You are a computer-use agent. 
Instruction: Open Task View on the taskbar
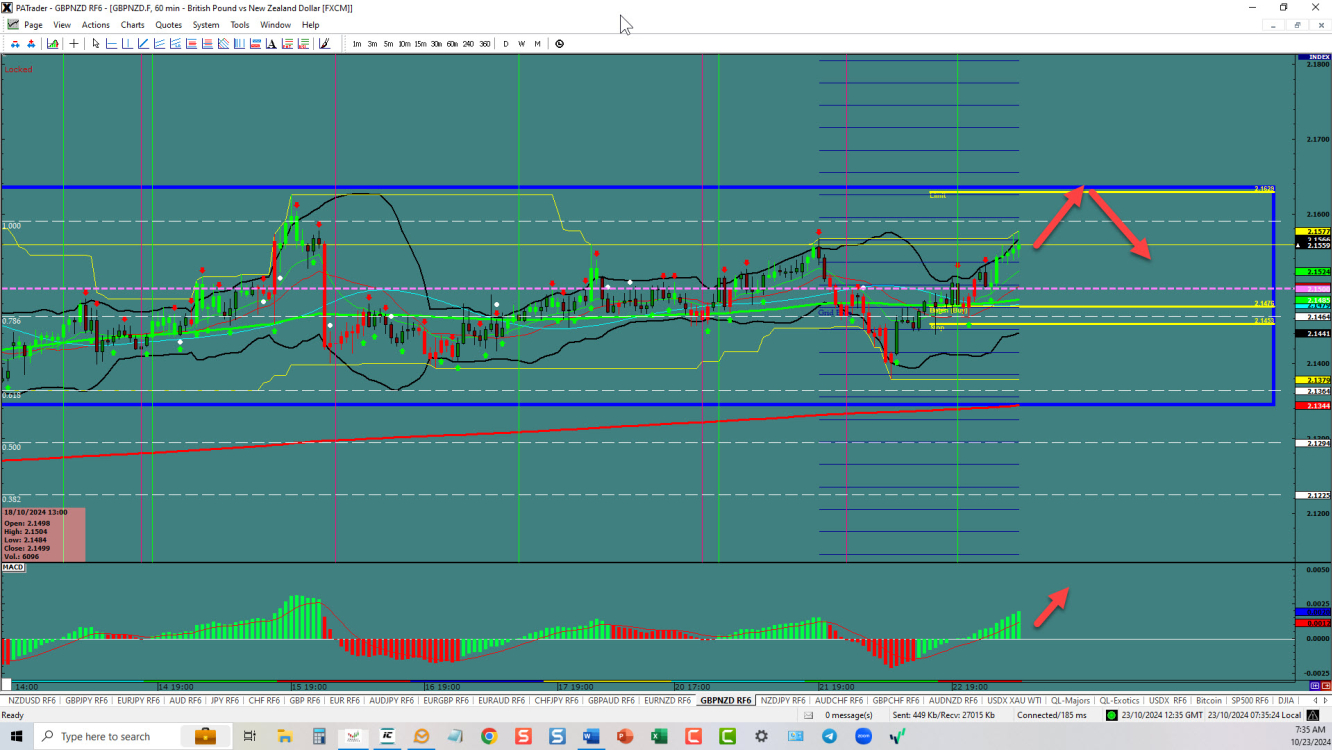pyautogui.click(x=250, y=737)
